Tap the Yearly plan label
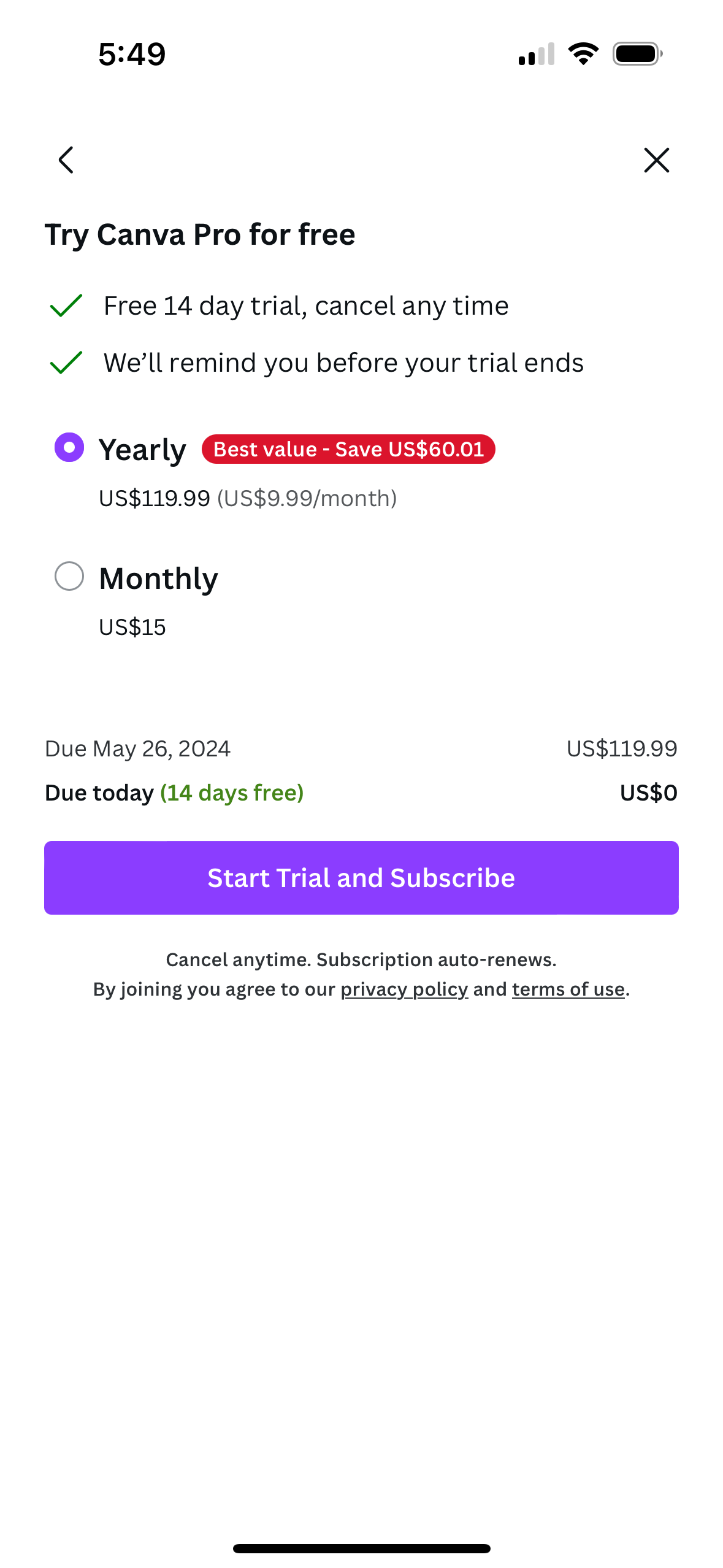Image resolution: width=723 pixels, height=1568 pixels. 142,450
